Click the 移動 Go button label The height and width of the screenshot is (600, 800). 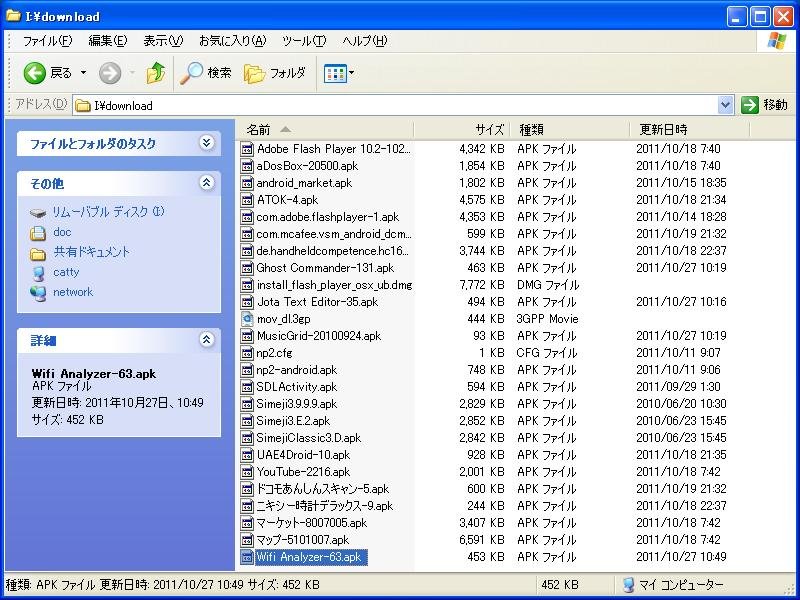coord(775,105)
